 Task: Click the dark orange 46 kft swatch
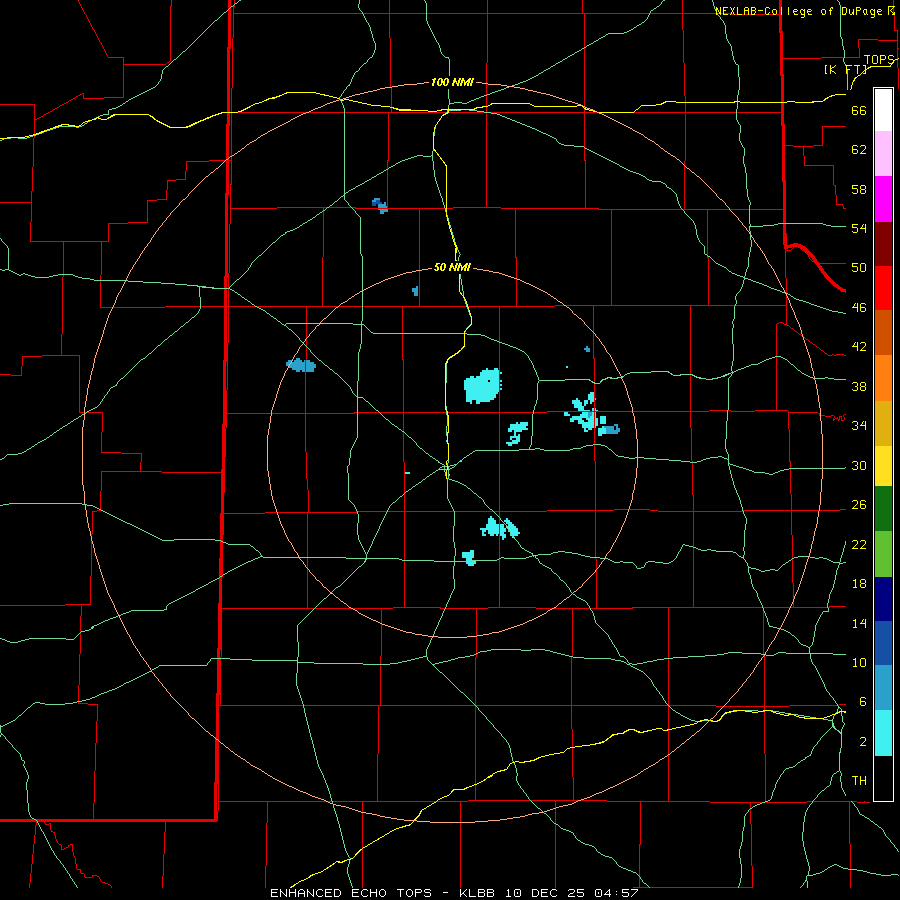pos(883,332)
